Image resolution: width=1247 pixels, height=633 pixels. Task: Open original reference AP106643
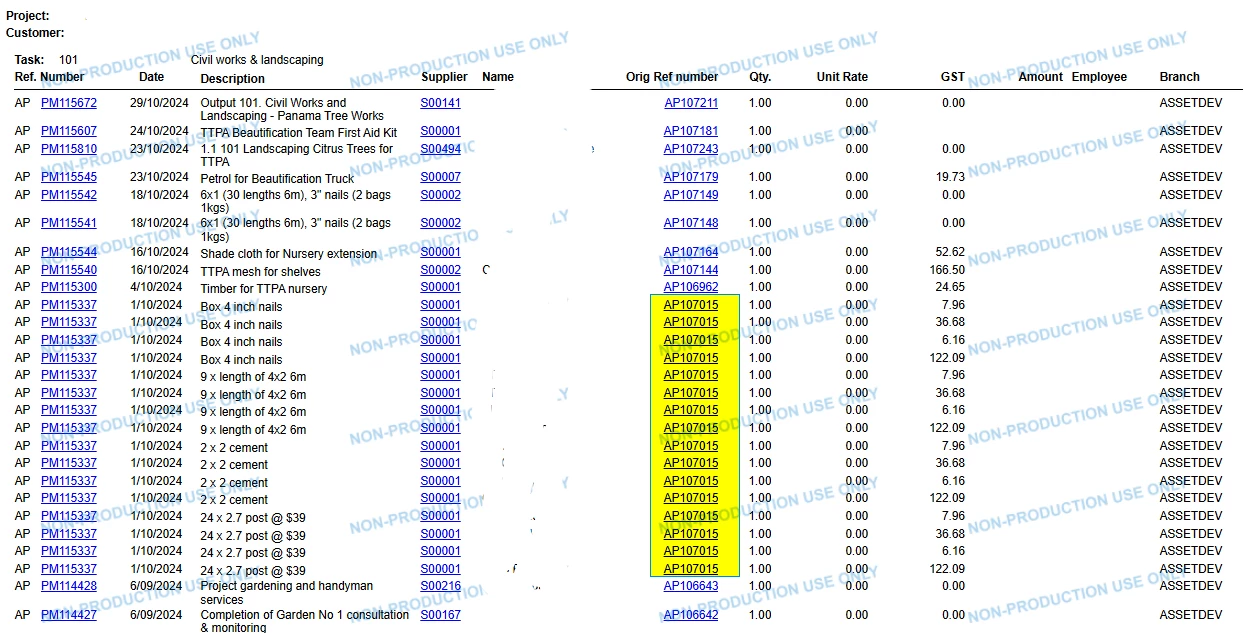pos(691,586)
